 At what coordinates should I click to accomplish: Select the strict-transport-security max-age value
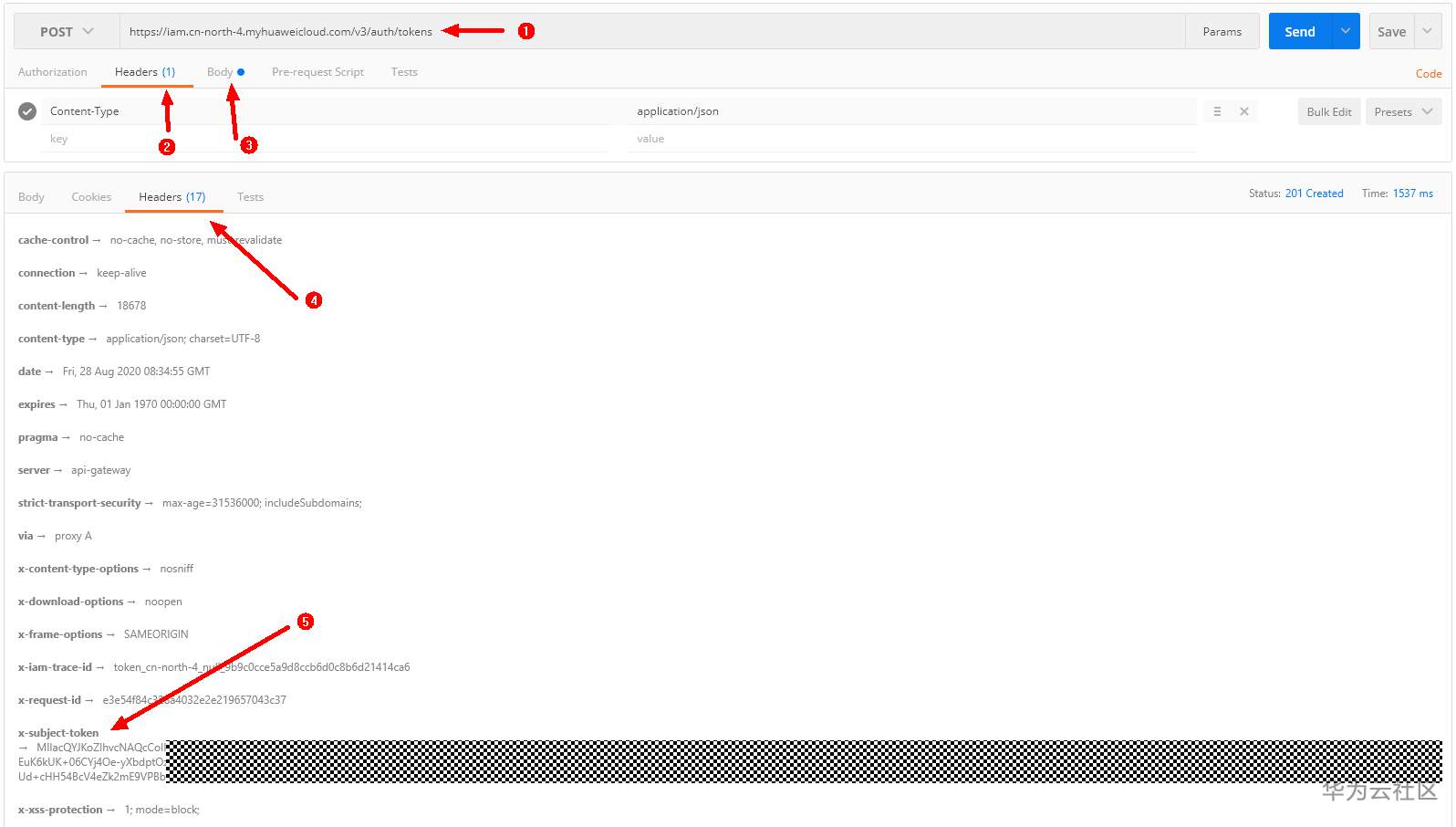262,503
